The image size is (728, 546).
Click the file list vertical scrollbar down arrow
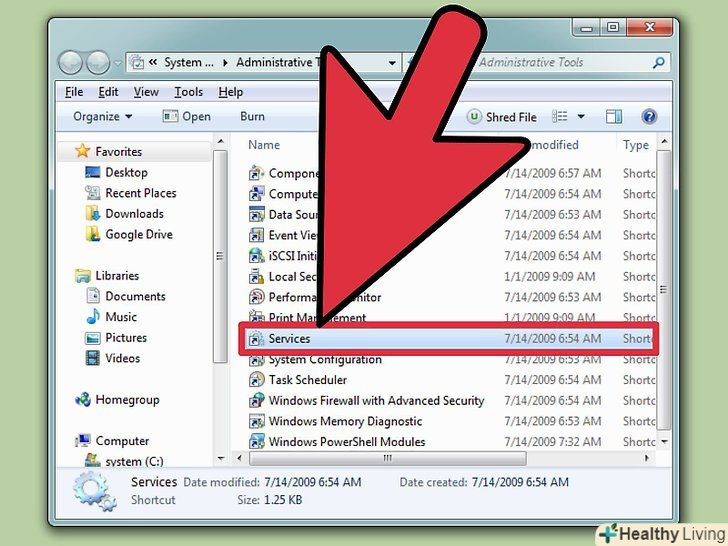(664, 441)
